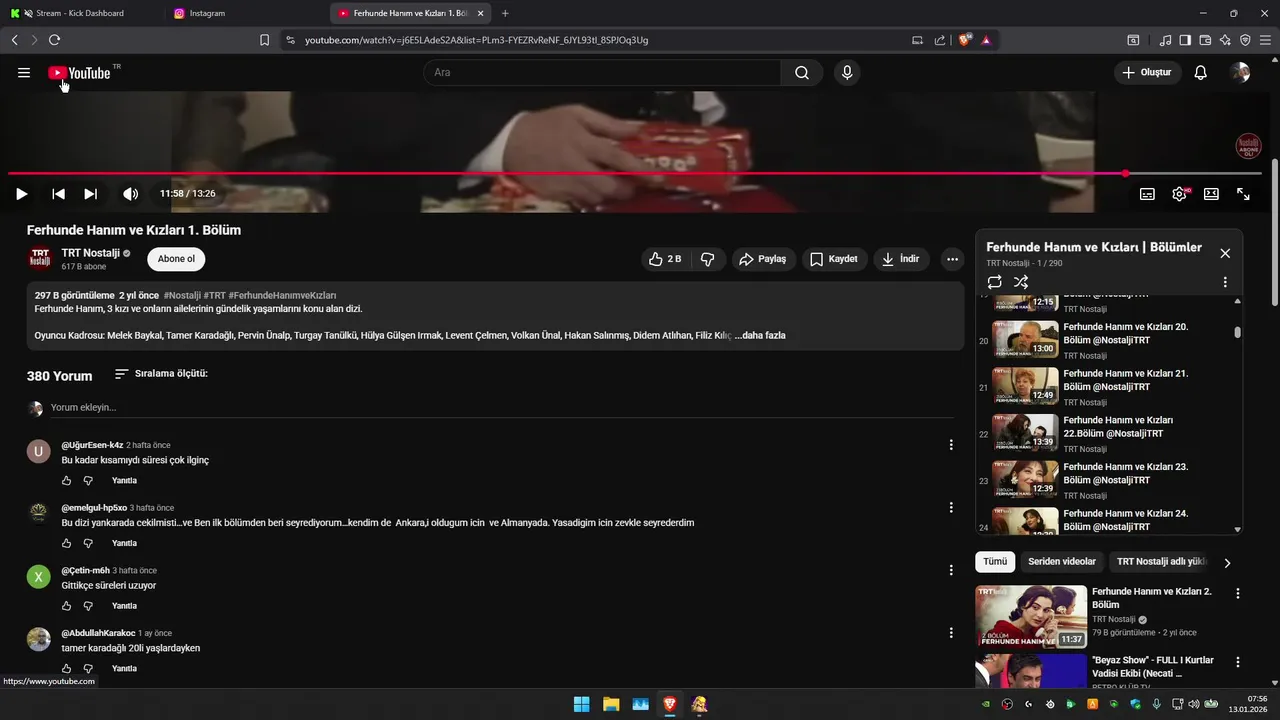The height and width of the screenshot is (720, 1280).
Task: Skip to the previous playlist video
Action: click(x=59, y=194)
